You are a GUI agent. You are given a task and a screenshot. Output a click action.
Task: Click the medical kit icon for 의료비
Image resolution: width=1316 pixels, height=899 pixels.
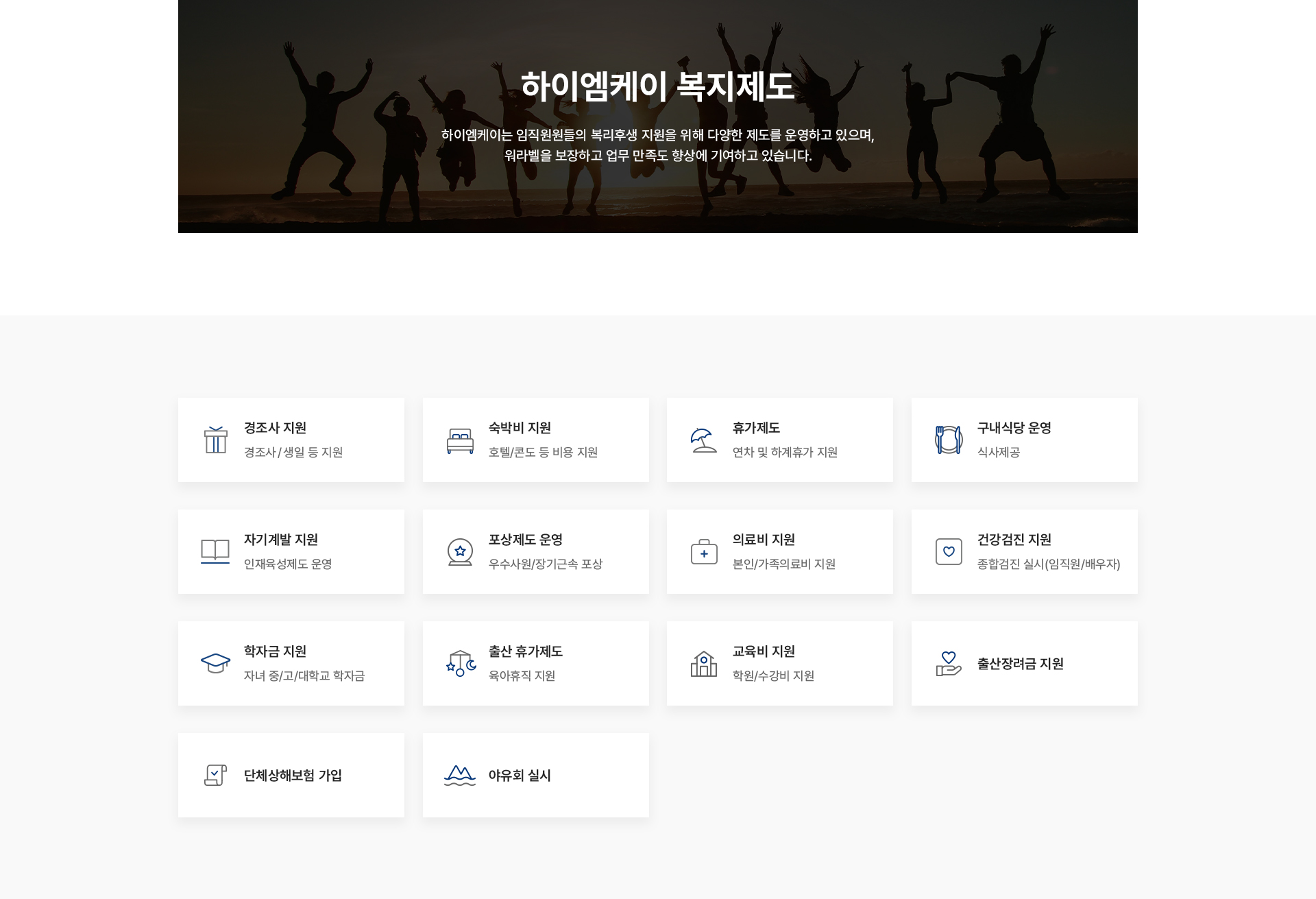pos(704,551)
